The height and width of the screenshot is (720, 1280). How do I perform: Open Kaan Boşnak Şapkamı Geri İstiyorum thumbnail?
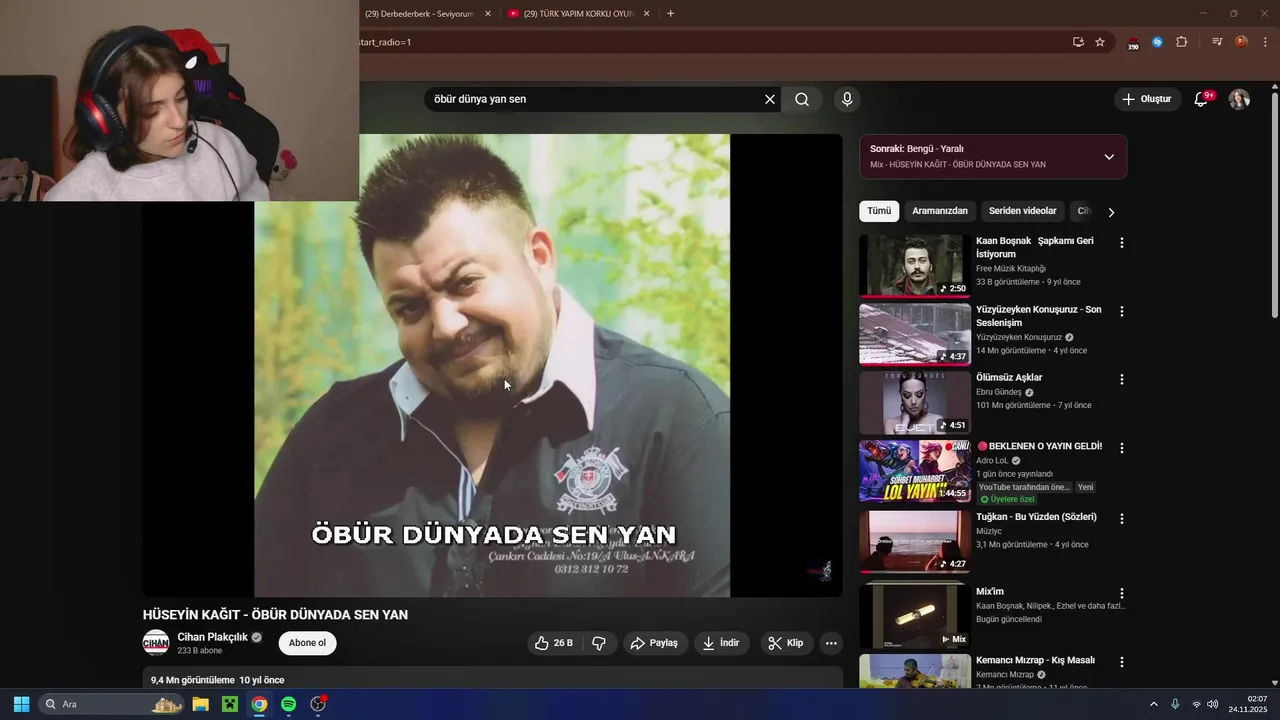click(915, 266)
